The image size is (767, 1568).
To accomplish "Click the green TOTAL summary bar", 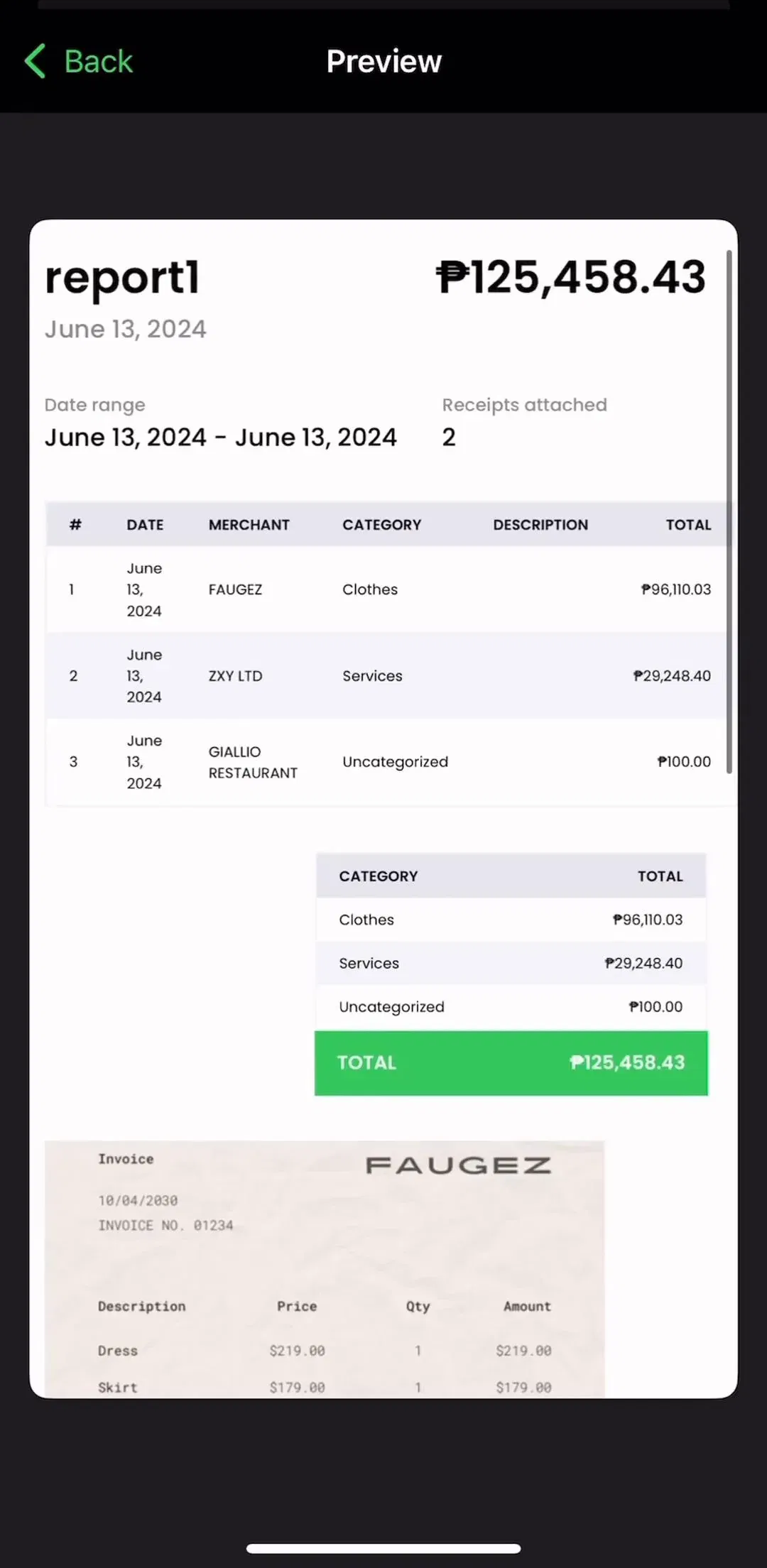I will point(511,1063).
